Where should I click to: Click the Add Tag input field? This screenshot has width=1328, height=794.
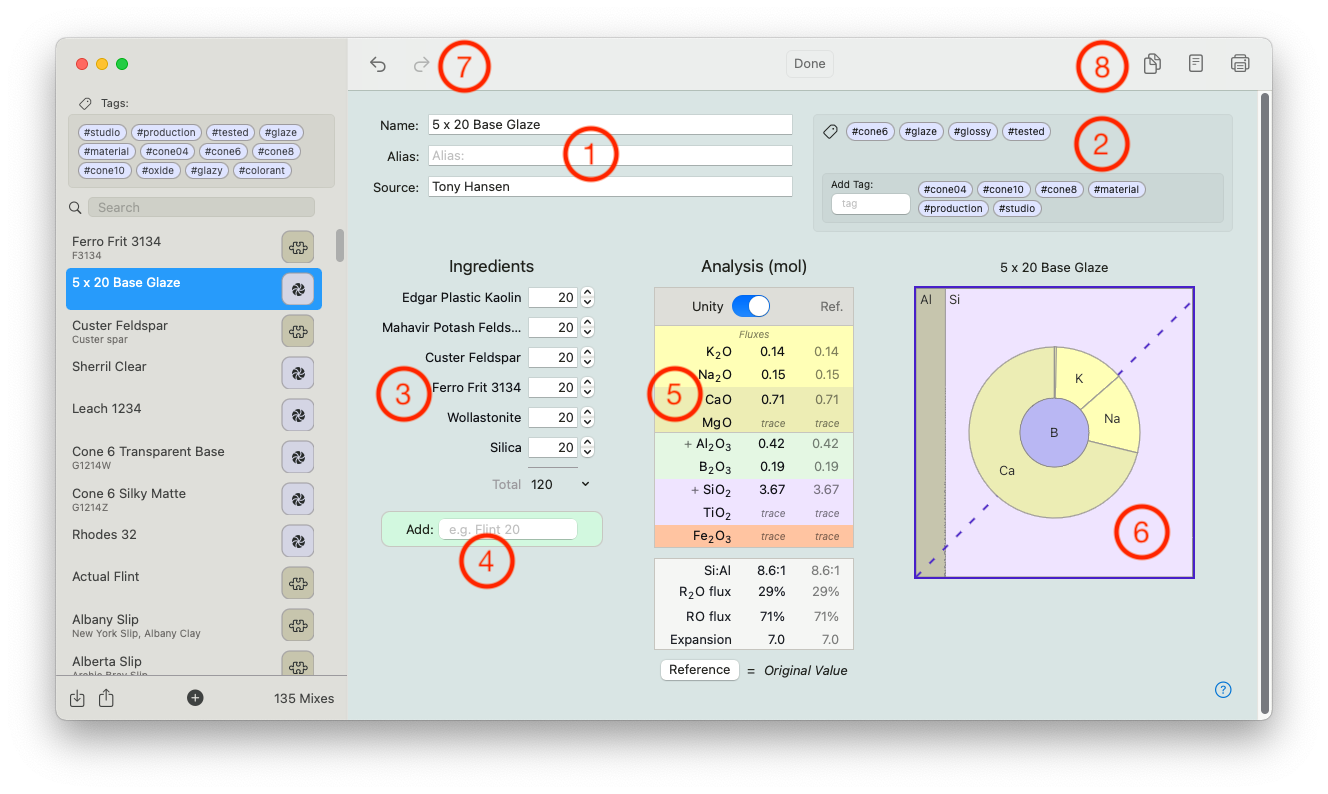point(870,203)
